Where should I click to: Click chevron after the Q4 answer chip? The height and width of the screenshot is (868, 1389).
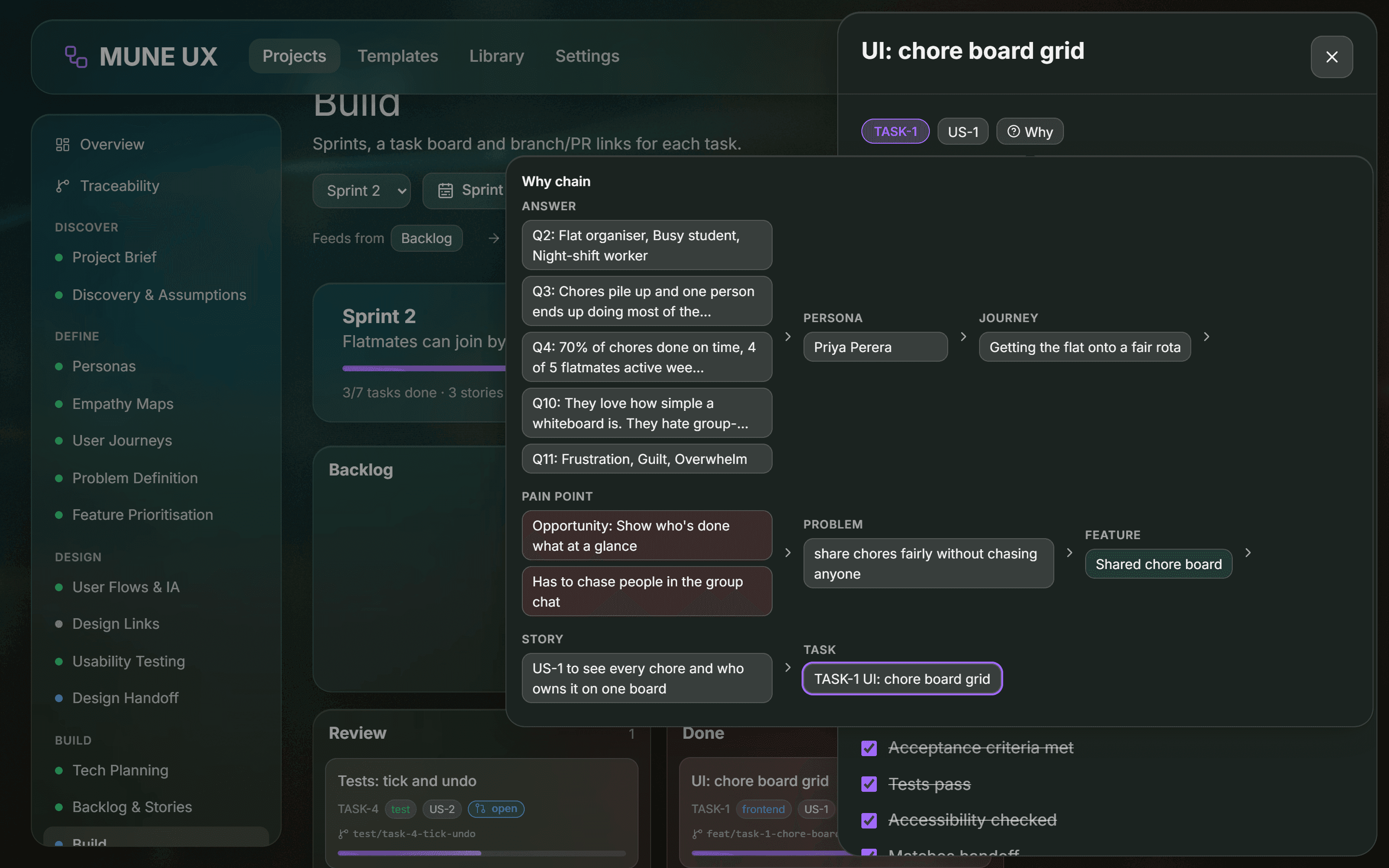788,337
